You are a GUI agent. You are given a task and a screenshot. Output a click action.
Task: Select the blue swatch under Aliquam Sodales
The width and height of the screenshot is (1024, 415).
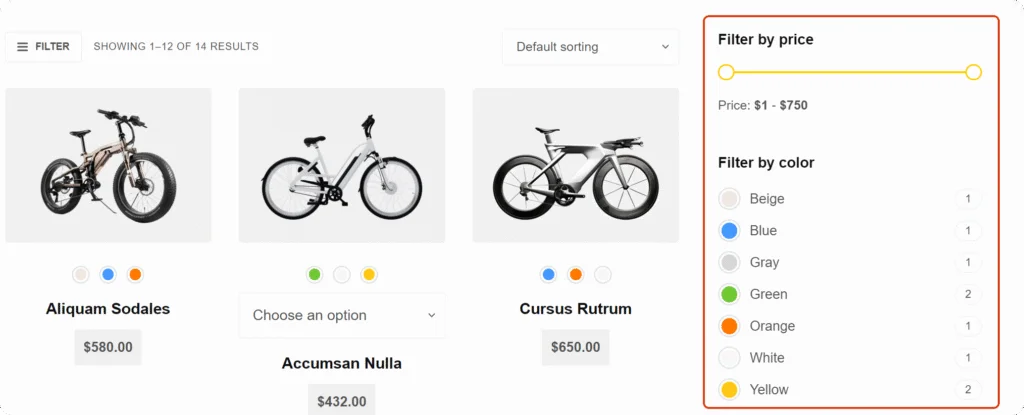(108, 274)
